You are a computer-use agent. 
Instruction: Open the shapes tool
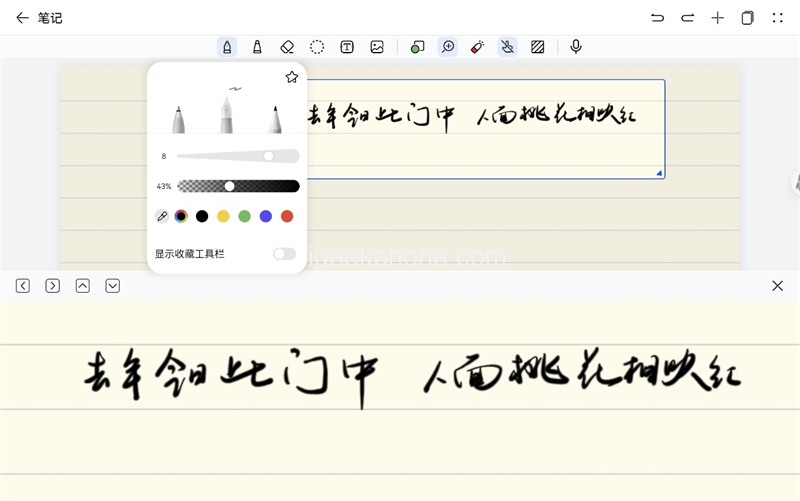(x=418, y=47)
